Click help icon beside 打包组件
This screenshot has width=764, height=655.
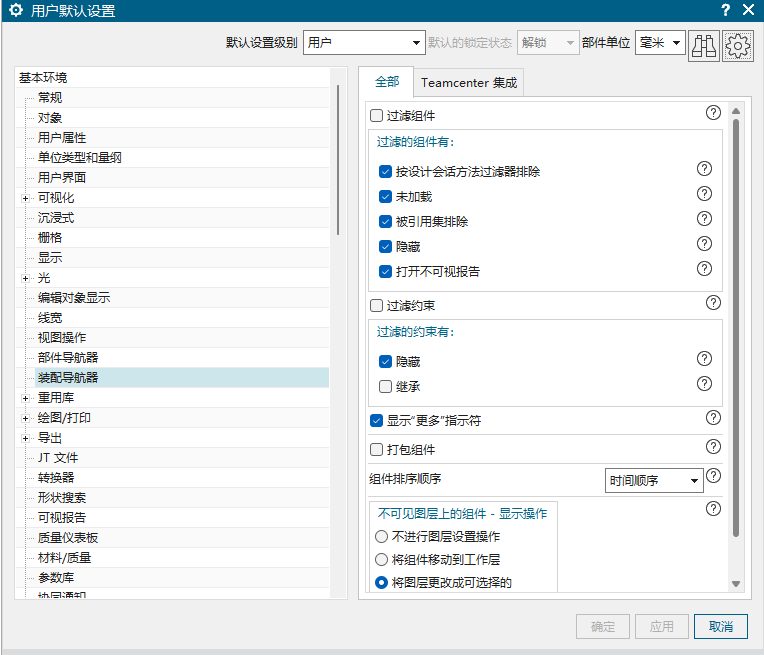[713, 446]
